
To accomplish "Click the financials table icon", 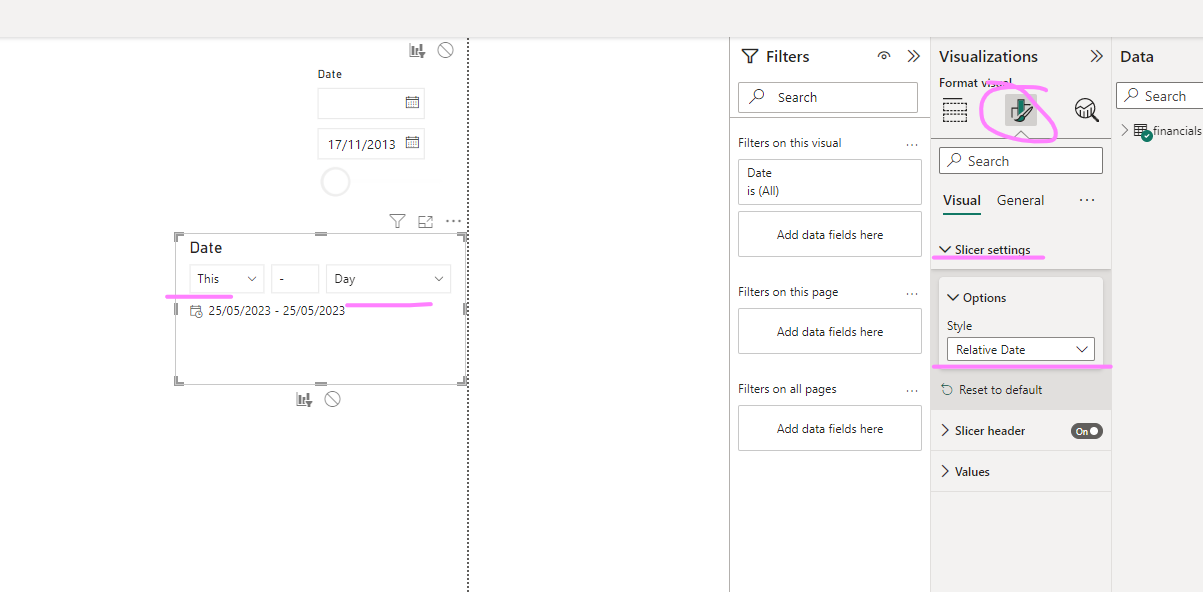I will (x=1141, y=131).
